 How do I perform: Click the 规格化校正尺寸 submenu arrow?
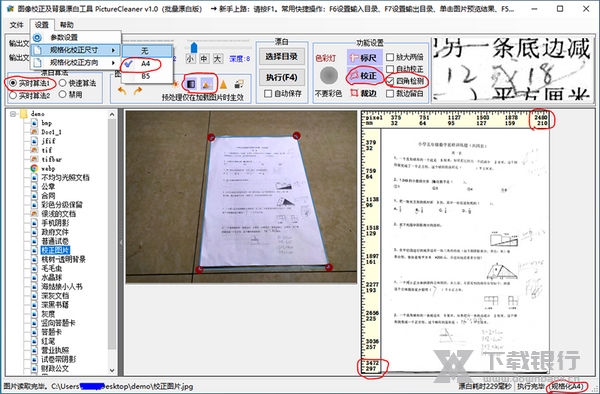coord(113,50)
